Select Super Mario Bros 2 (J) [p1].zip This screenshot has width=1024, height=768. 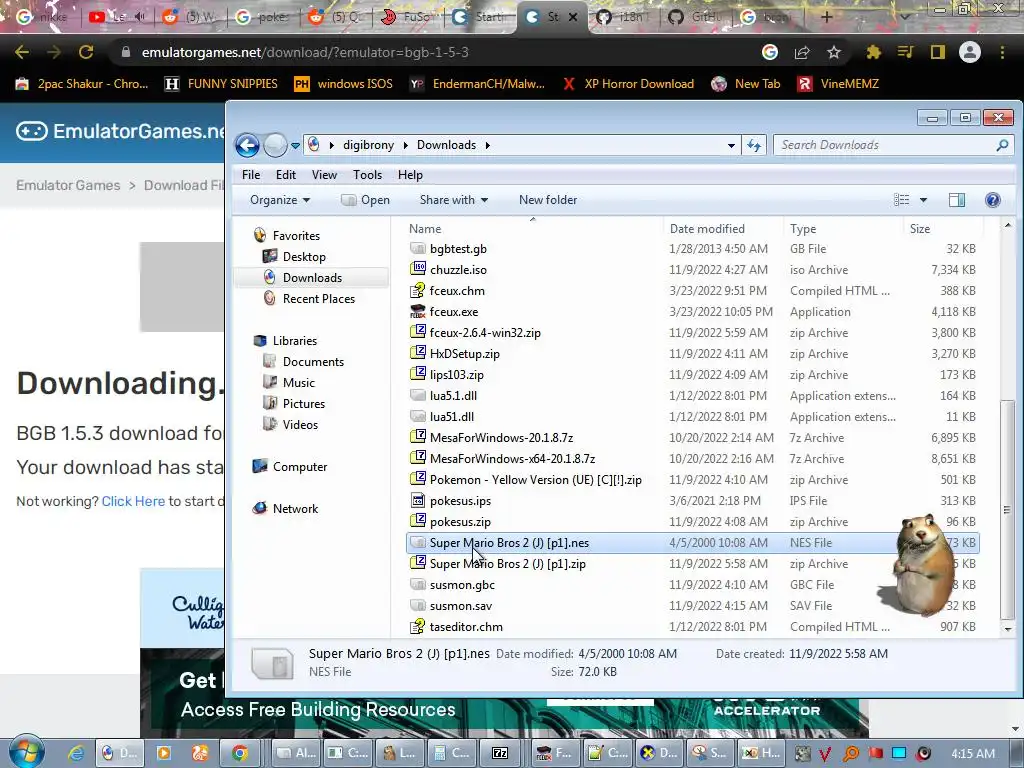pos(507,564)
